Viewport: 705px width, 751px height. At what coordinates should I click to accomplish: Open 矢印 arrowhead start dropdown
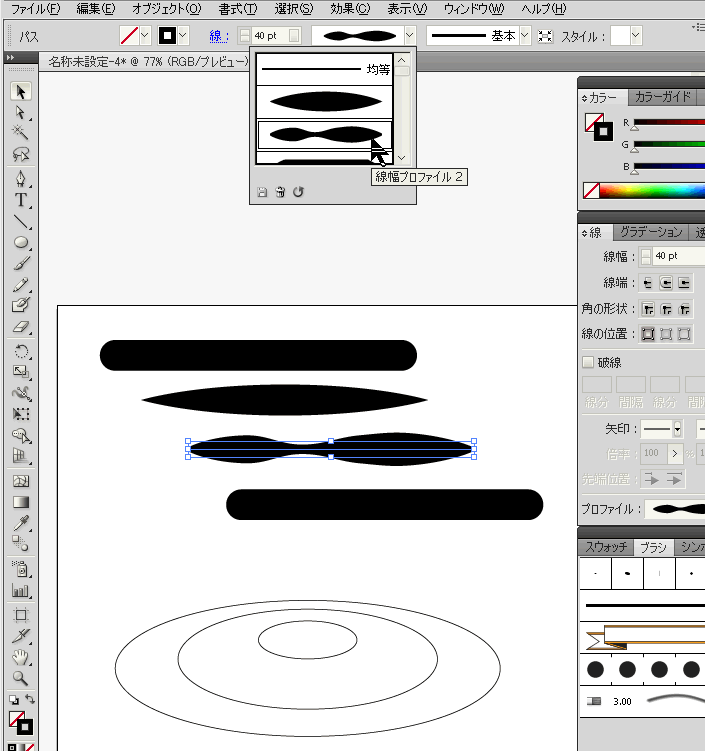(677, 429)
